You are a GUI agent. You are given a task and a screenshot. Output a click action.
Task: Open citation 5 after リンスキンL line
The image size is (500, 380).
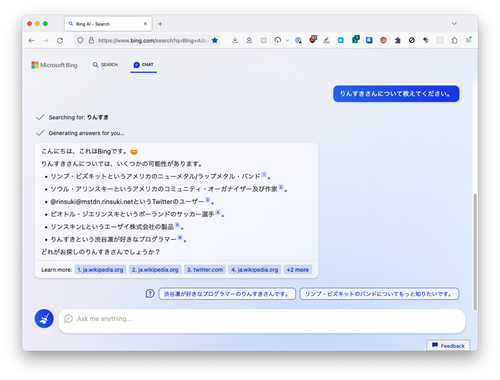(x=177, y=225)
